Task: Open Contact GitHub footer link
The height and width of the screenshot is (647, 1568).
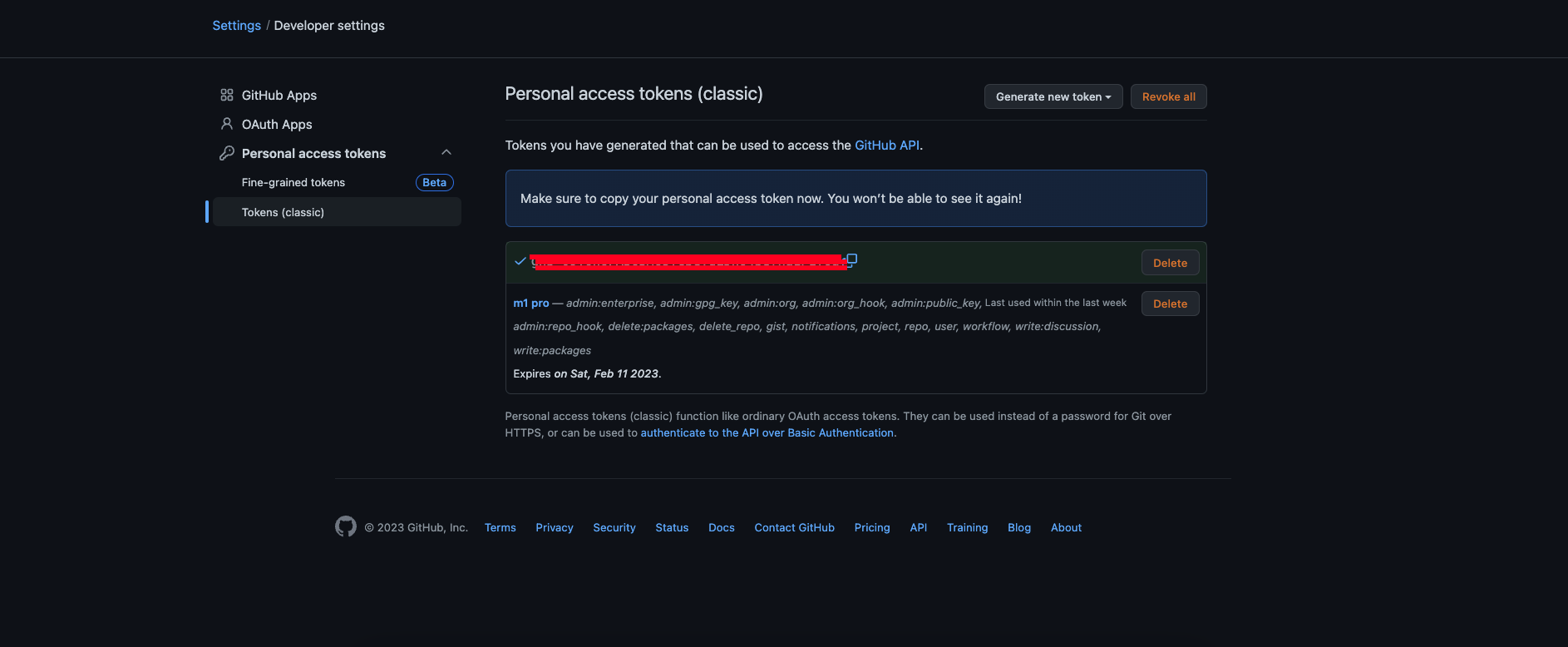Action: [795, 527]
